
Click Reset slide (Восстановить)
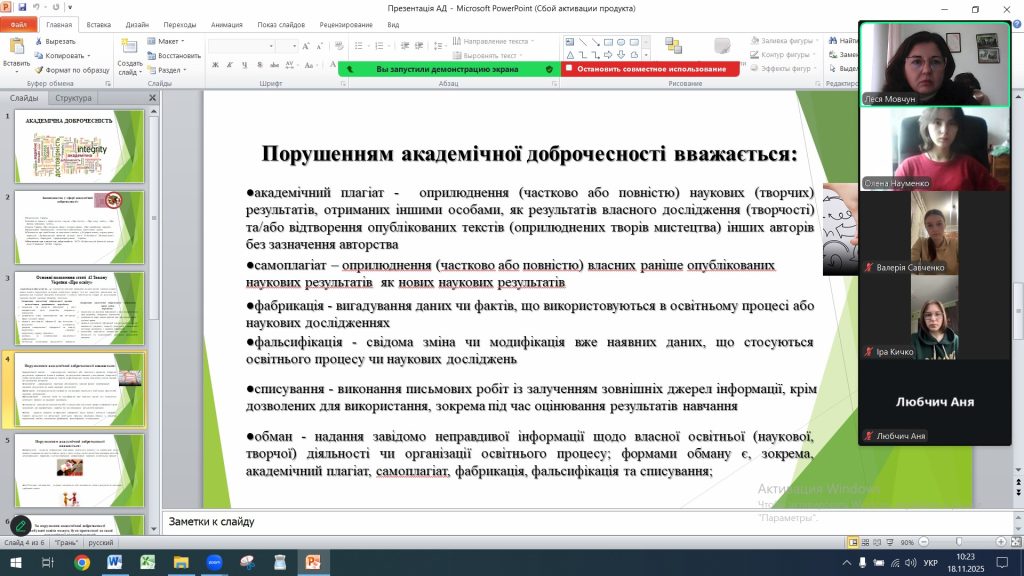[x=174, y=56]
